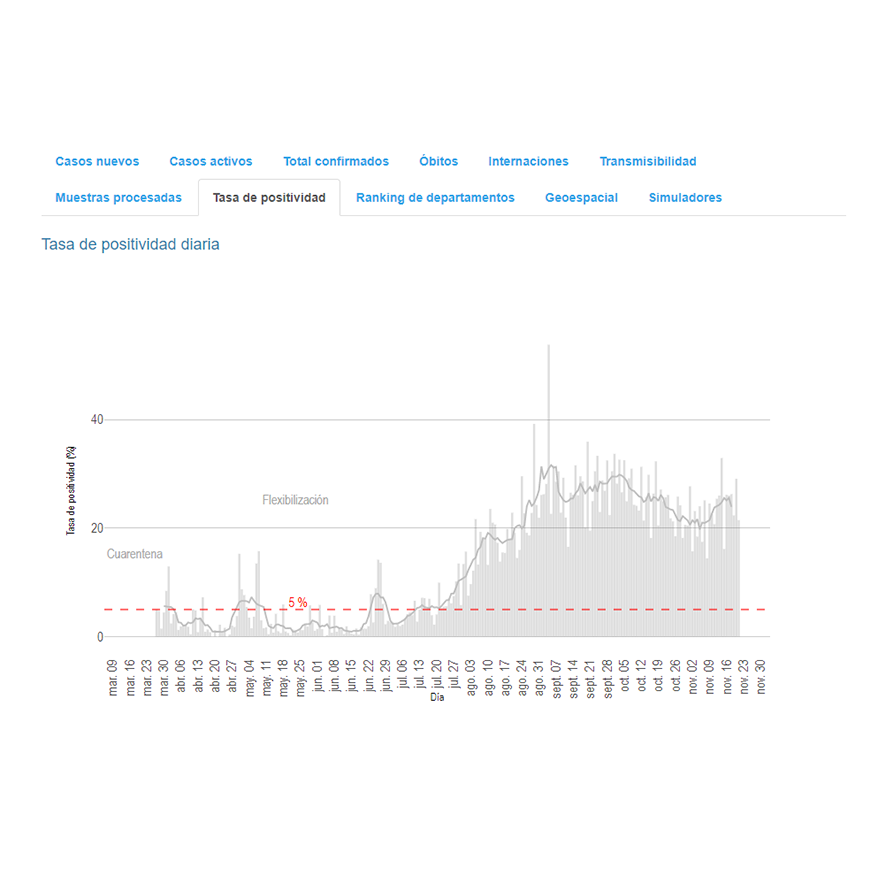Switch to the Casos activos tab

210,161
